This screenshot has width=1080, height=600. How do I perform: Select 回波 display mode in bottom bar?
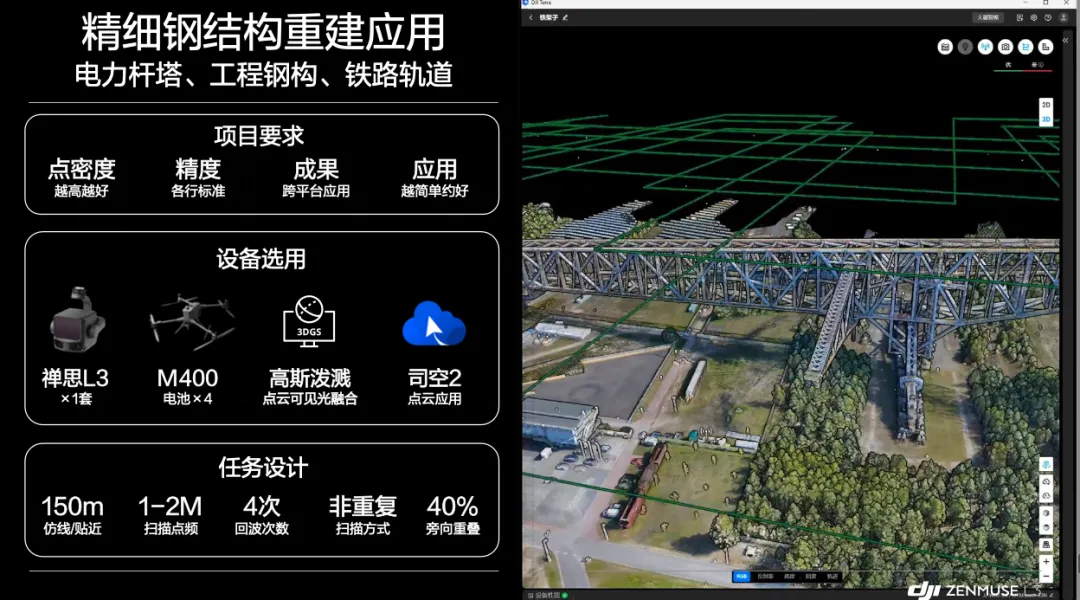[811, 576]
